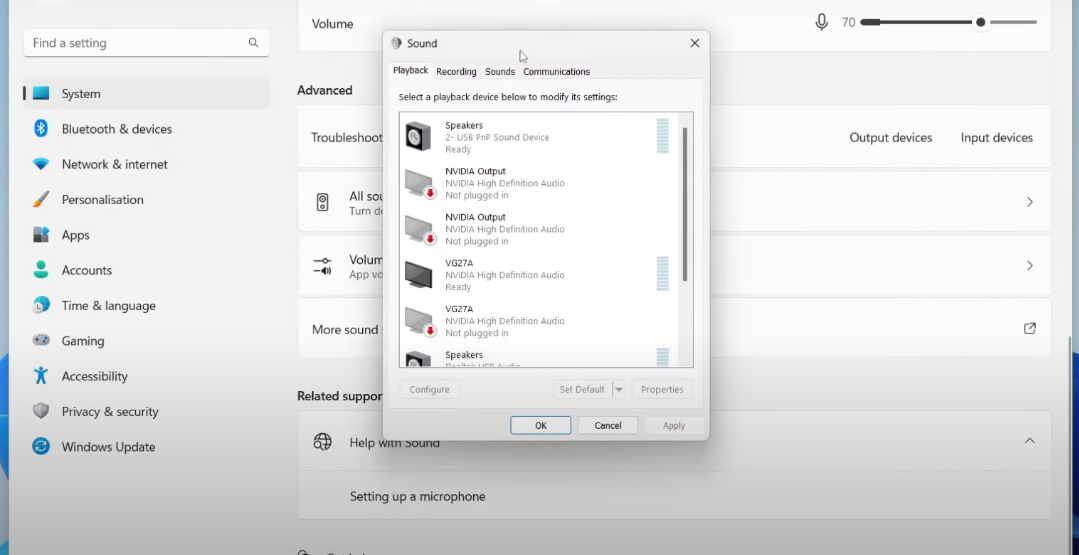The width and height of the screenshot is (1079, 555).
Task: Click the volume mixer sliders icon
Action: point(322,265)
